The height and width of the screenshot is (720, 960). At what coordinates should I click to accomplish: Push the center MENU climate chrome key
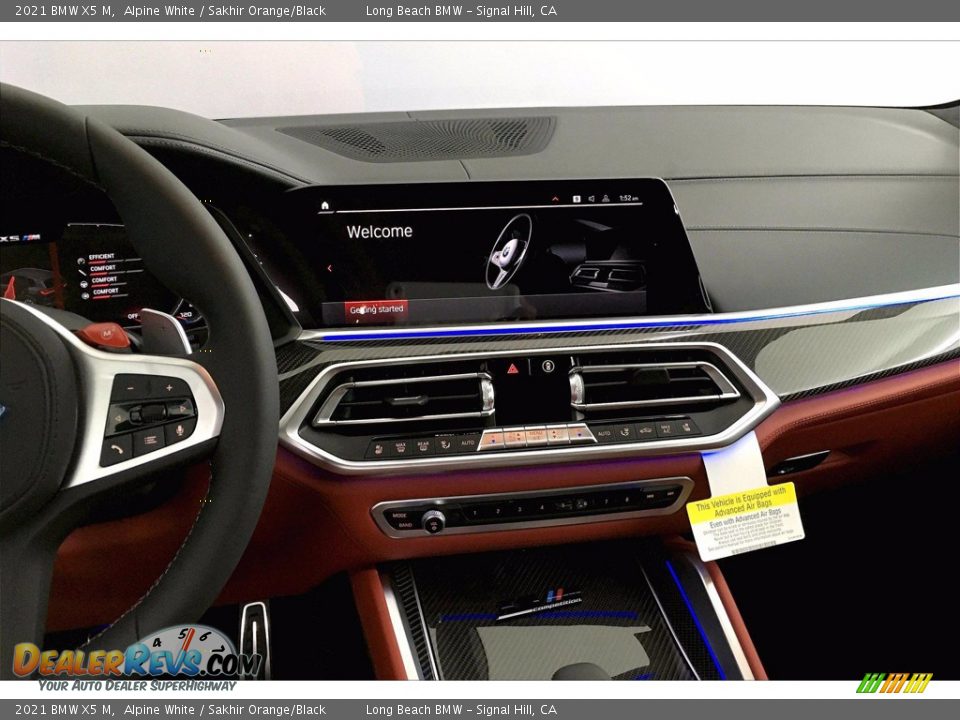tap(536, 436)
